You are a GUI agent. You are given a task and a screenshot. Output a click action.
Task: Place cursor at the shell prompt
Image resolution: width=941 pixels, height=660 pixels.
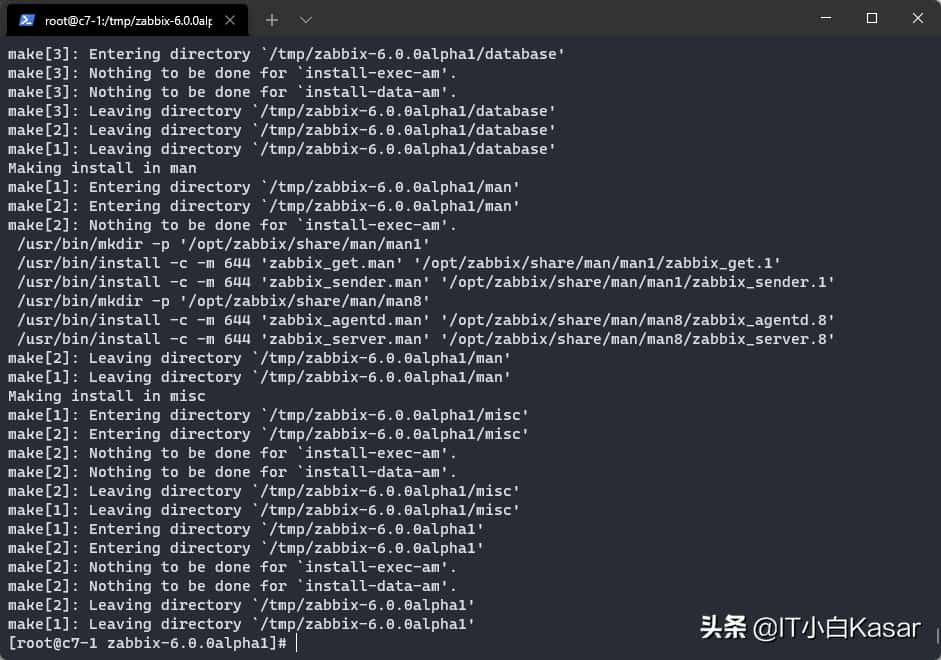click(x=298, y=643)
